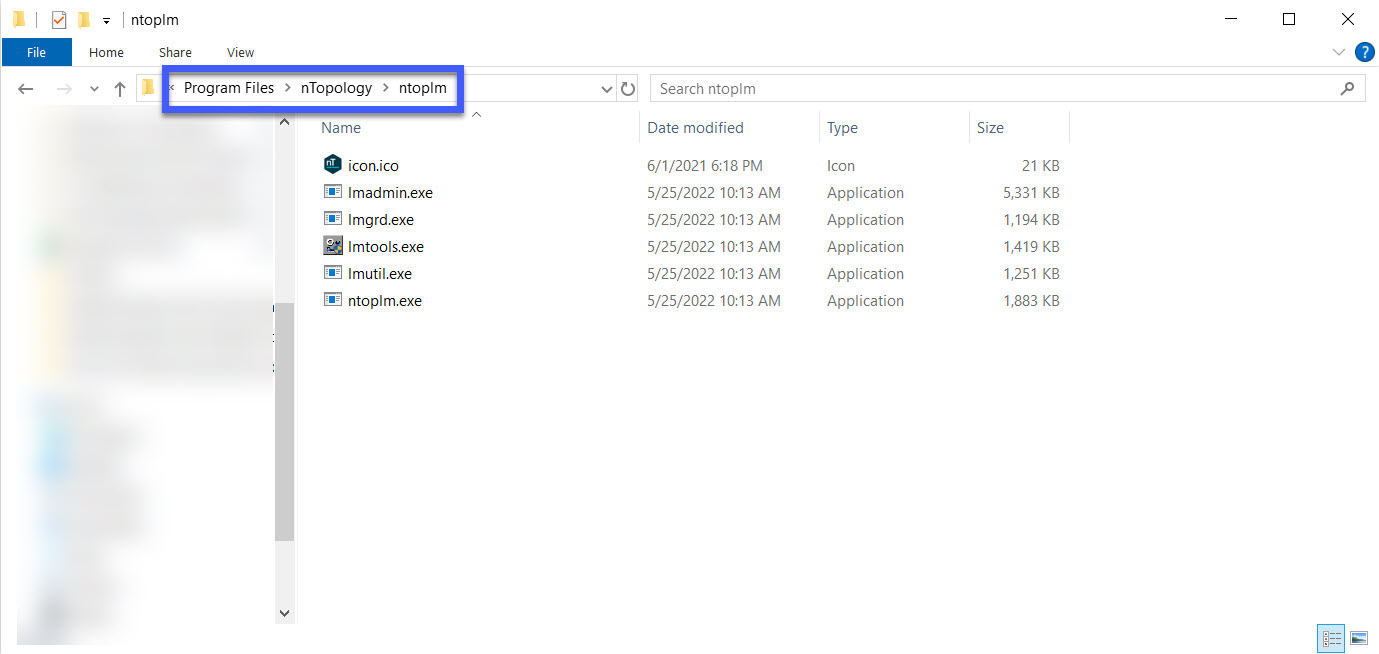Select the icon.ico file icon
The width and height of the screenshot is (1379, 654).
tap(333, 165)
